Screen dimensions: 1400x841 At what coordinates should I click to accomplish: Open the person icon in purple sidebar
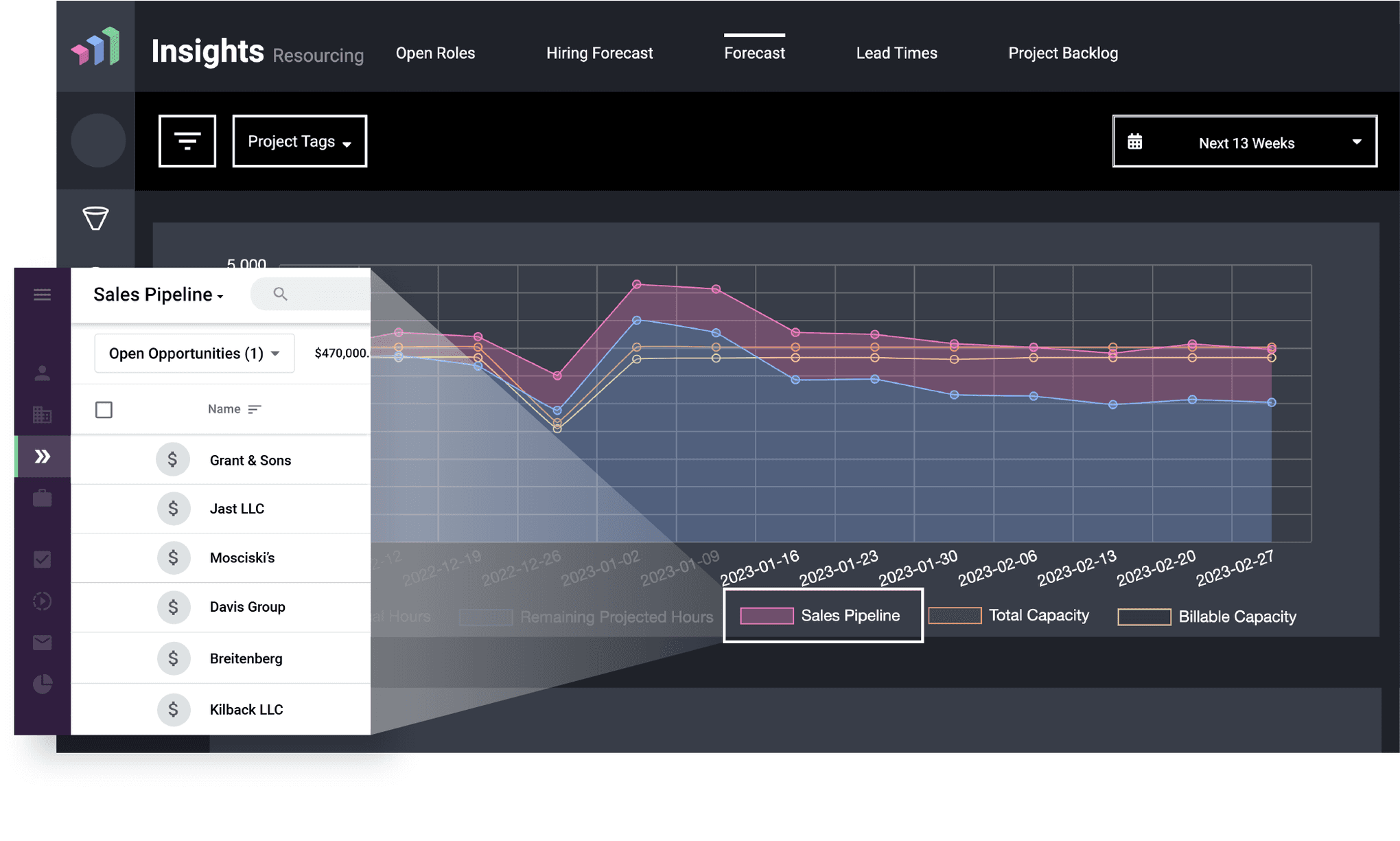point(42,373)
